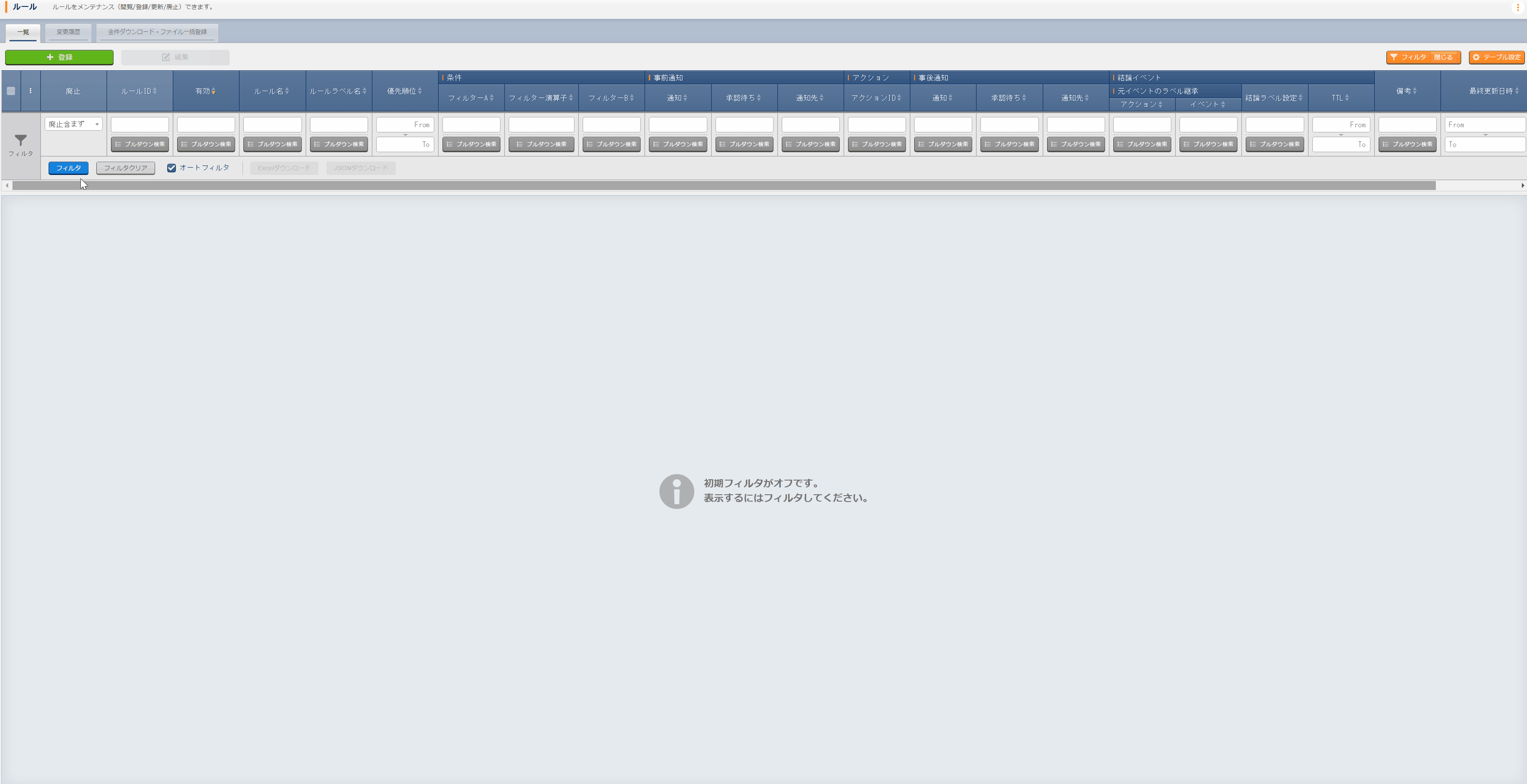Click the three-dot menu icon in table header

(x=30, y=91)
